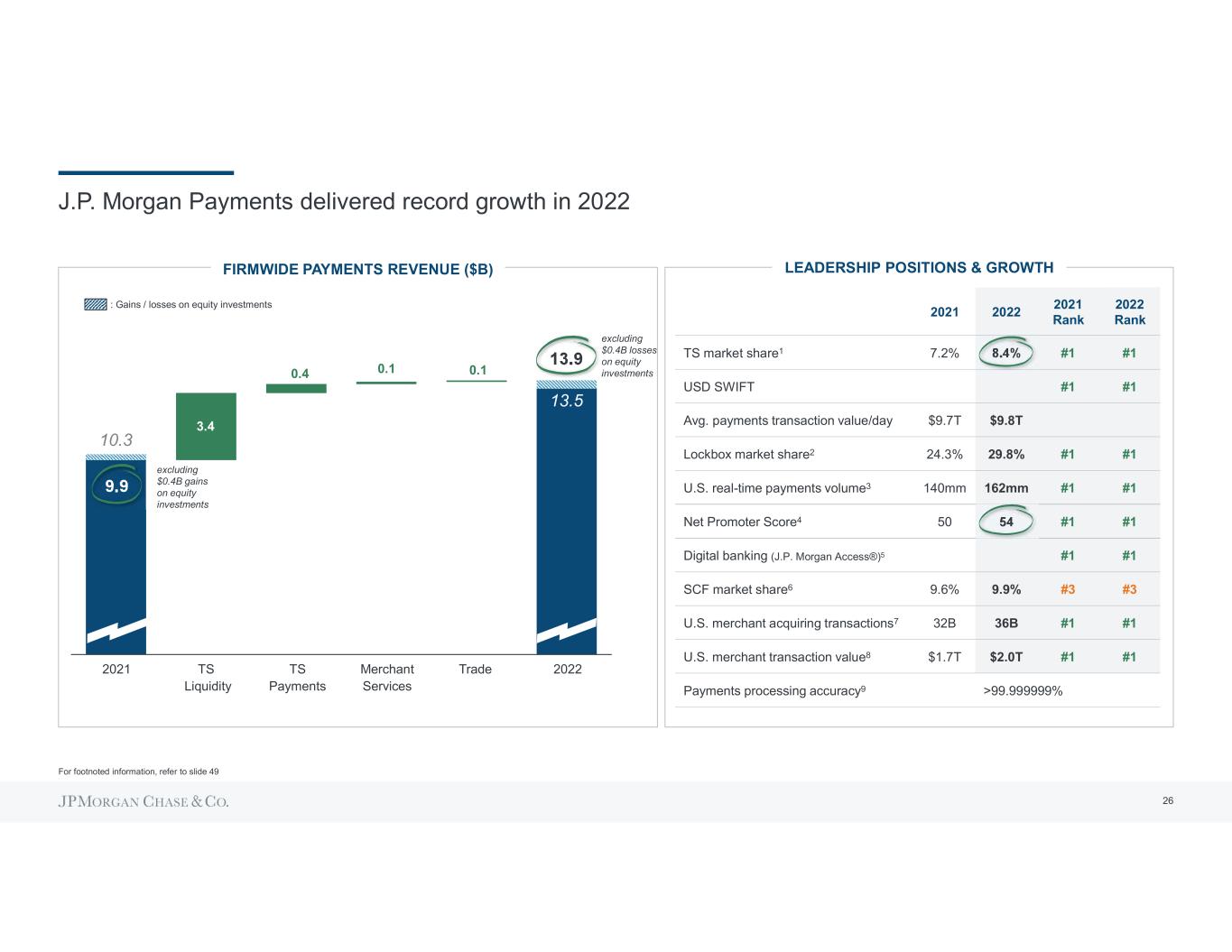Viewport: 1232px width, 952px height.
Task: Click the >99.999999% processing accuracy value
Action: pyautogui.click(x=1023, y=691)
